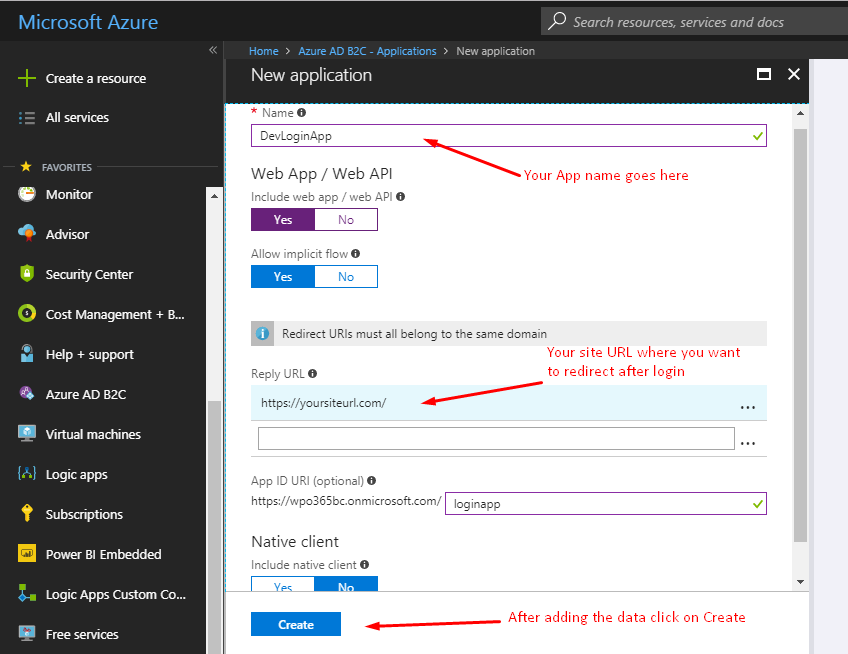Close the New application blade
The height and width of the screenshot is (654, 848).
click(793, 74)
